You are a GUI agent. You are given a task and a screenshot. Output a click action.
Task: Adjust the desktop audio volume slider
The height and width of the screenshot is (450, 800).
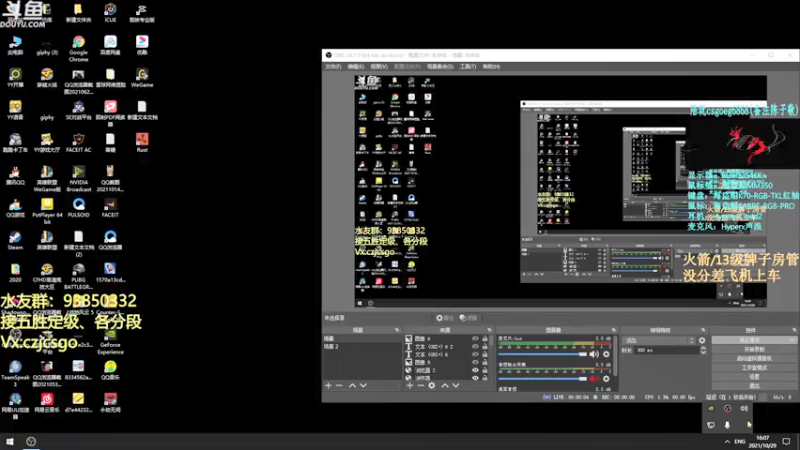[x=542, y=379]
